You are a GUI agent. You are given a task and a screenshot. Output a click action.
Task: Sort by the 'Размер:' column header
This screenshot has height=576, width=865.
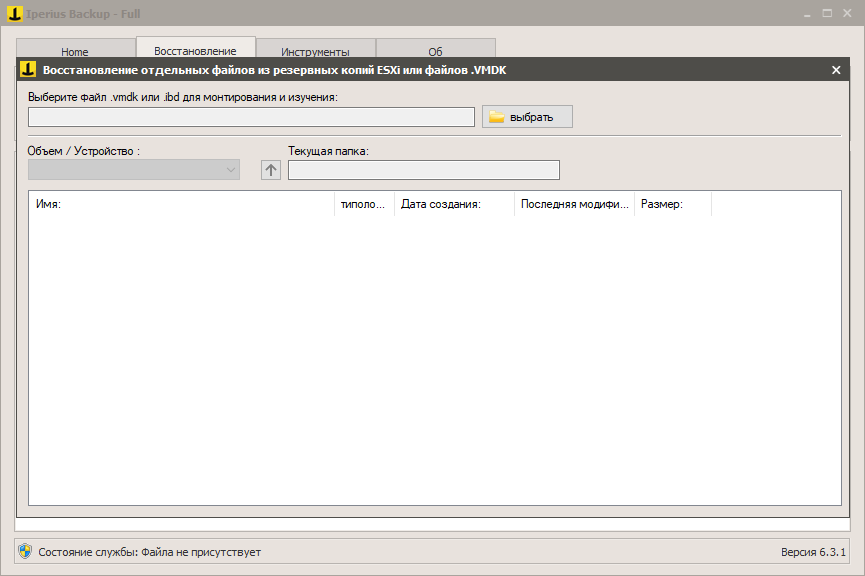(x=673, y=204)
